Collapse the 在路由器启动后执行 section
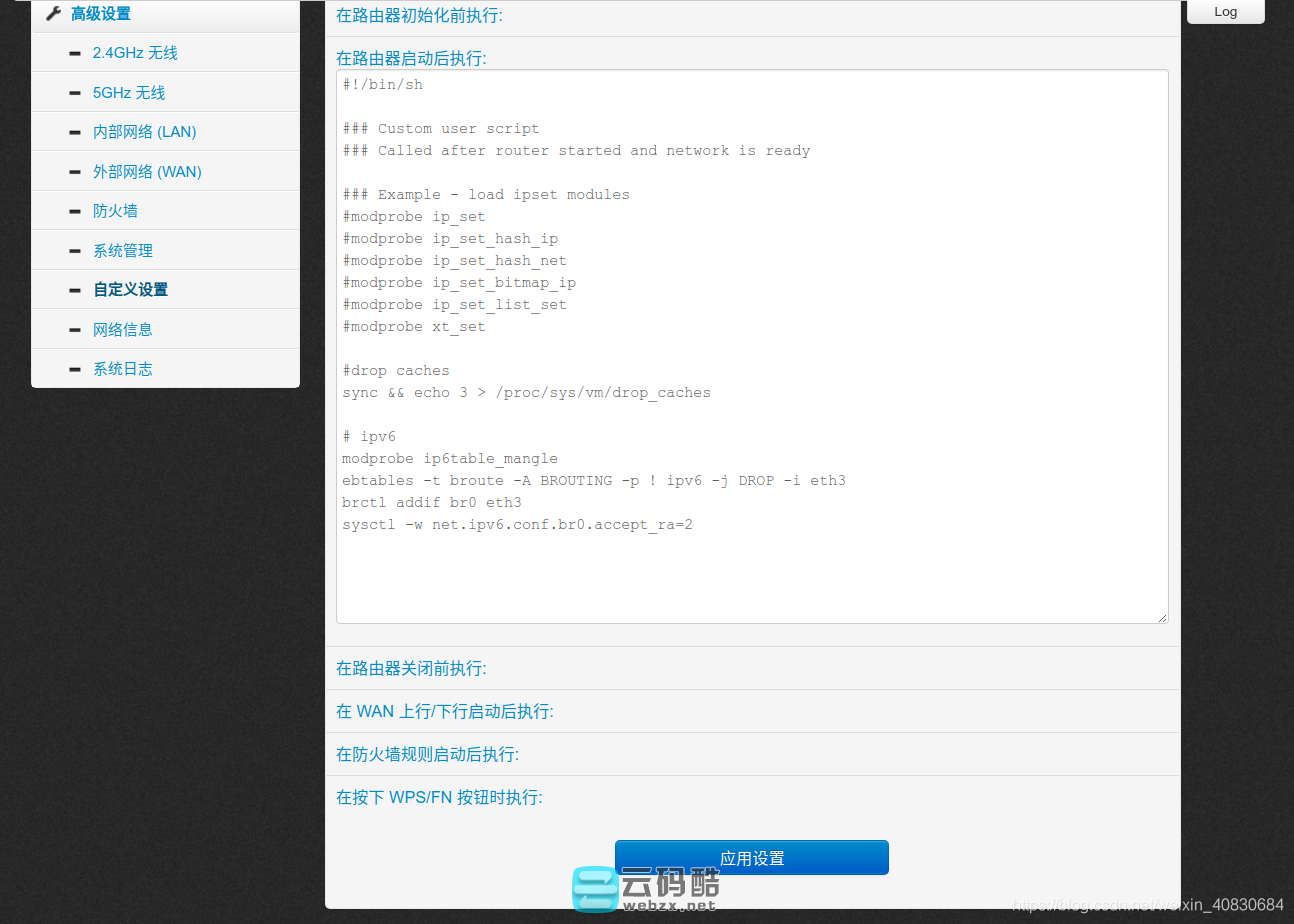 (x=411, y=59)
